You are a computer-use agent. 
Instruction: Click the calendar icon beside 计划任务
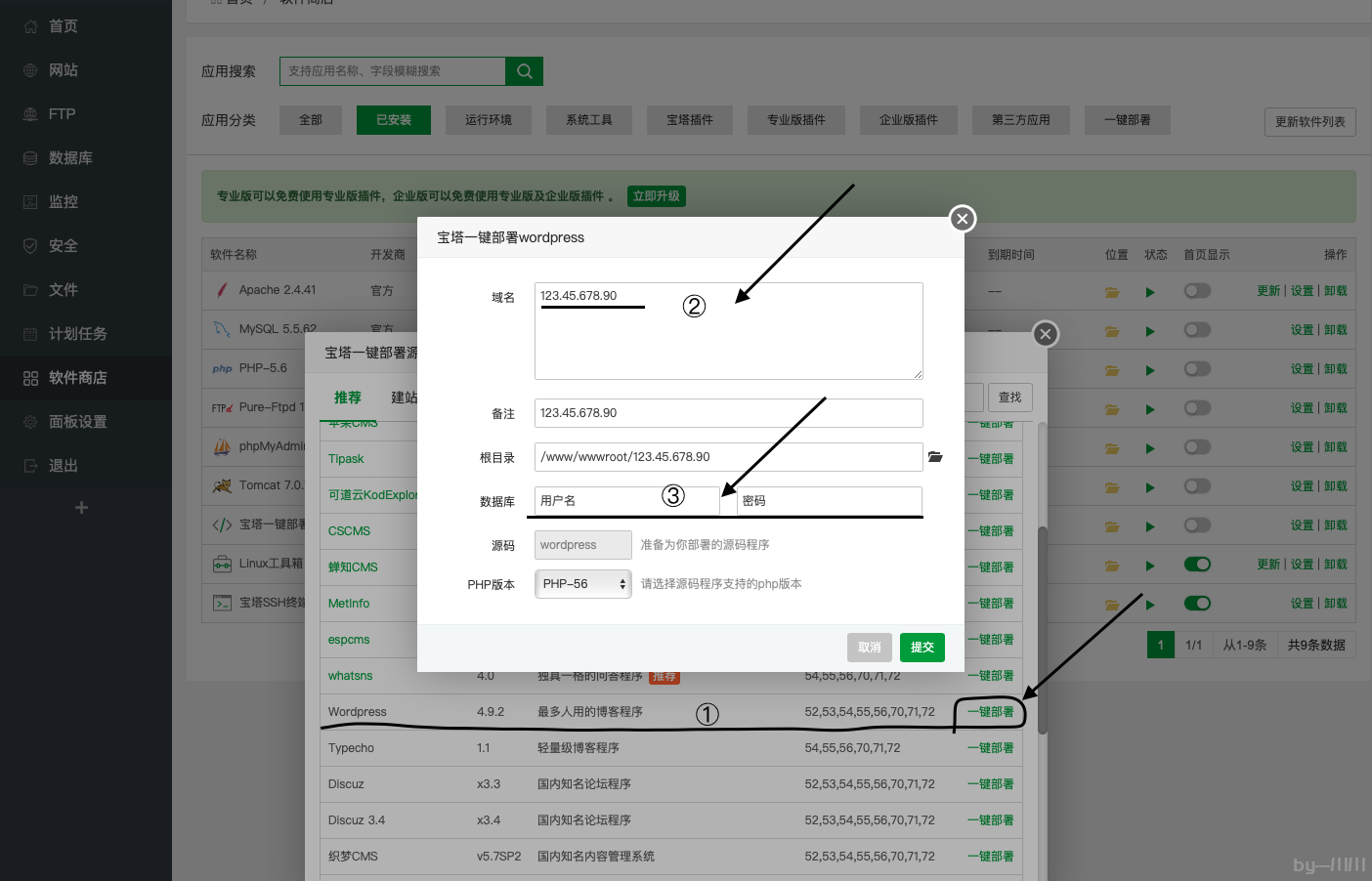(30, 334)
